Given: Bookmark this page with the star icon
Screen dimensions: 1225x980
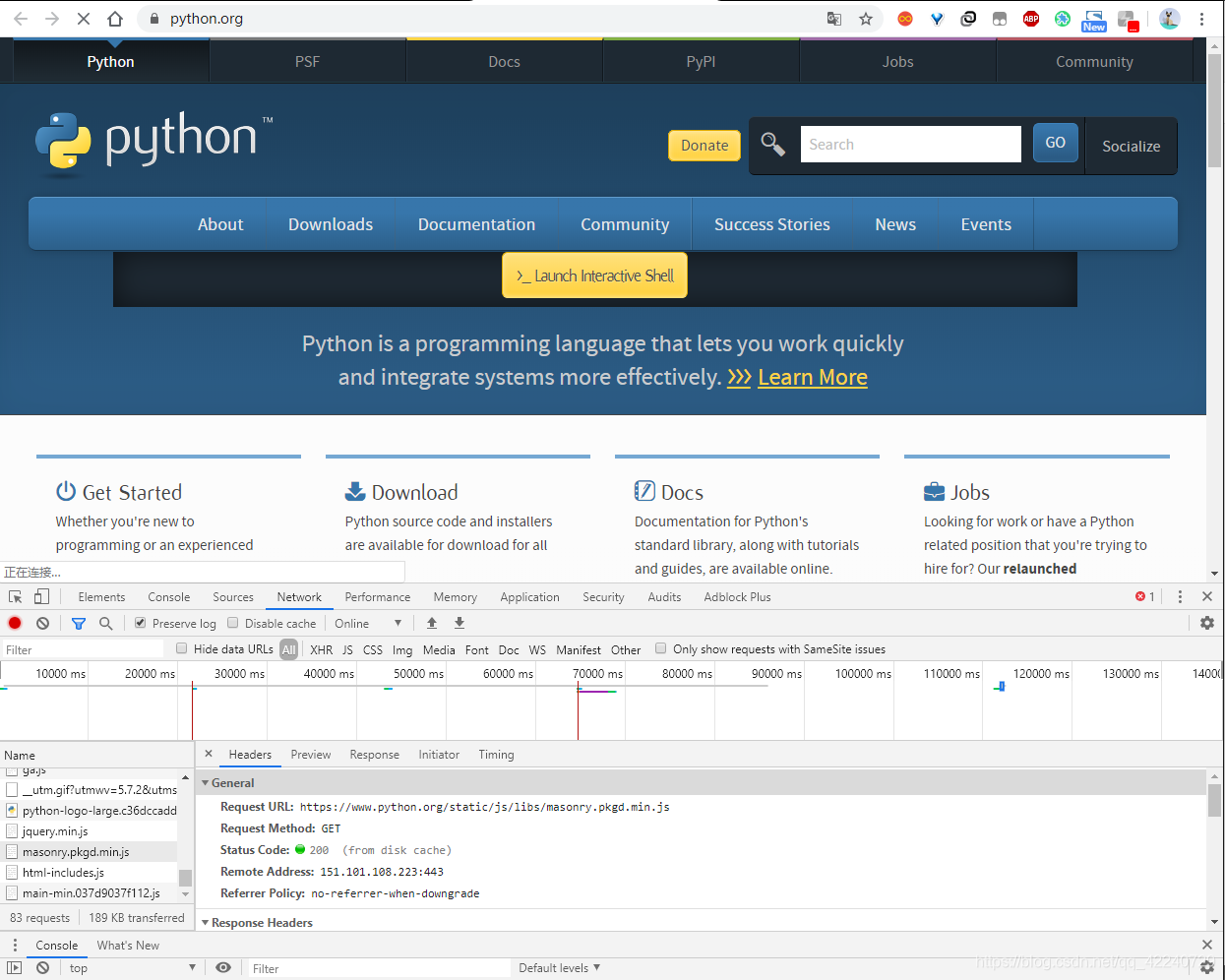Looking at the screenshot, I should coord(866,19).
